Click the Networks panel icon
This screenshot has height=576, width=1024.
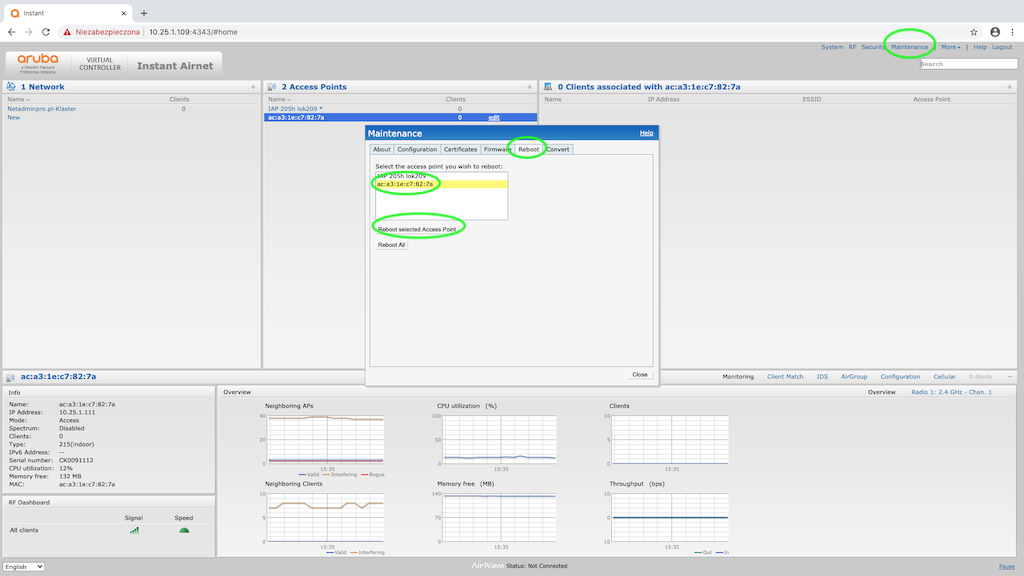11,87
